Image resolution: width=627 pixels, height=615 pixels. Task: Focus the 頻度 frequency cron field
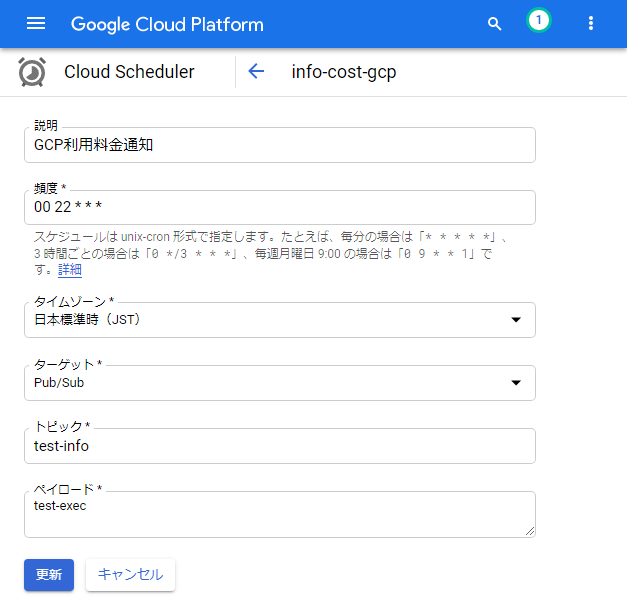pos(280,208)
